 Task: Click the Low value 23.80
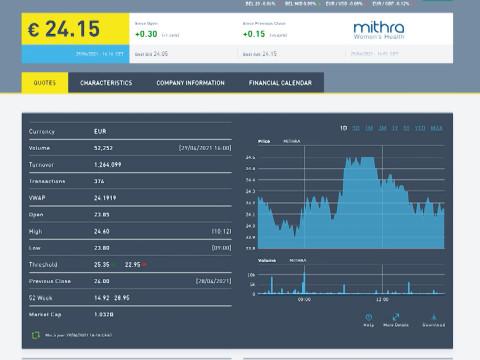click(x=102, y=248)
